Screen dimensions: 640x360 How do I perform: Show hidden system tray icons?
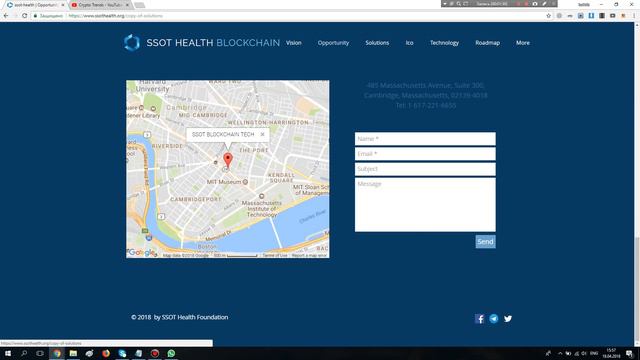point(560,353)
